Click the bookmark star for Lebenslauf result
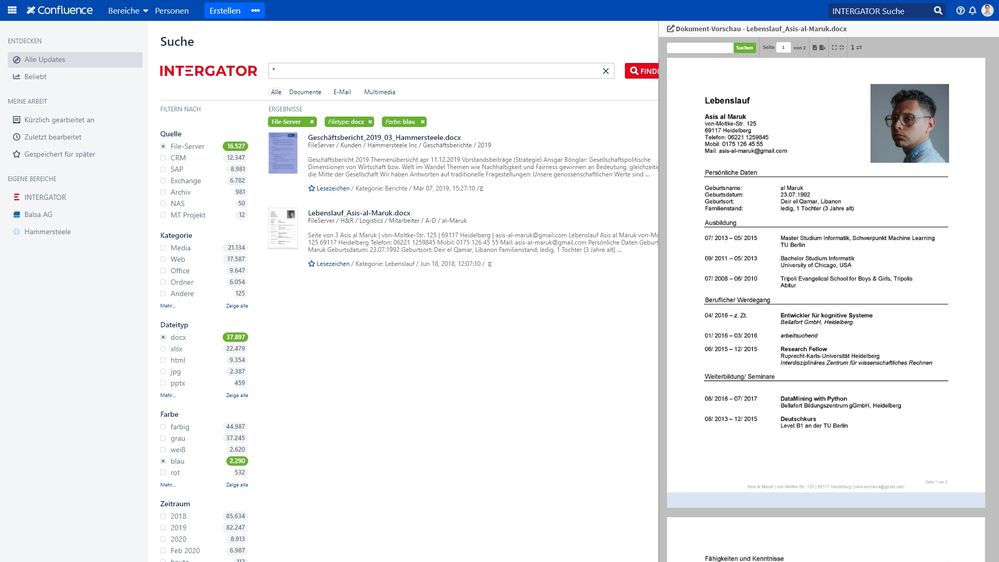The height and width of the screenshot is (562, 999). coord(312,263)
